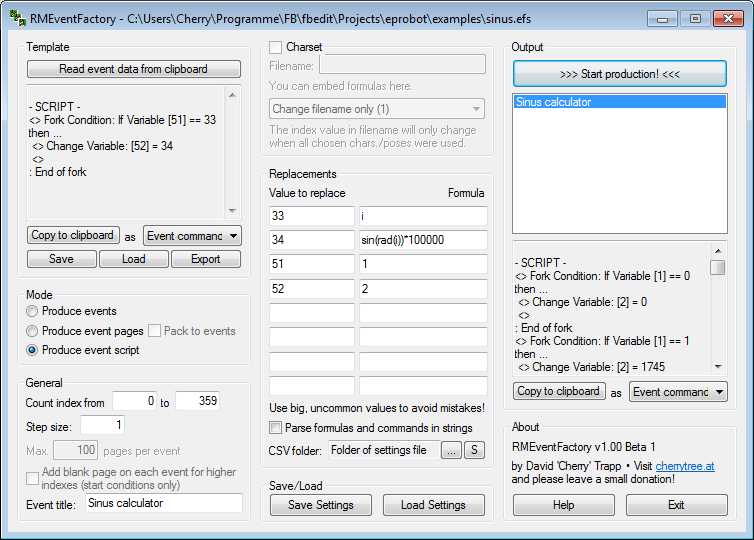Click the 'S' button beside CSV folder

[x=475, y=450]
